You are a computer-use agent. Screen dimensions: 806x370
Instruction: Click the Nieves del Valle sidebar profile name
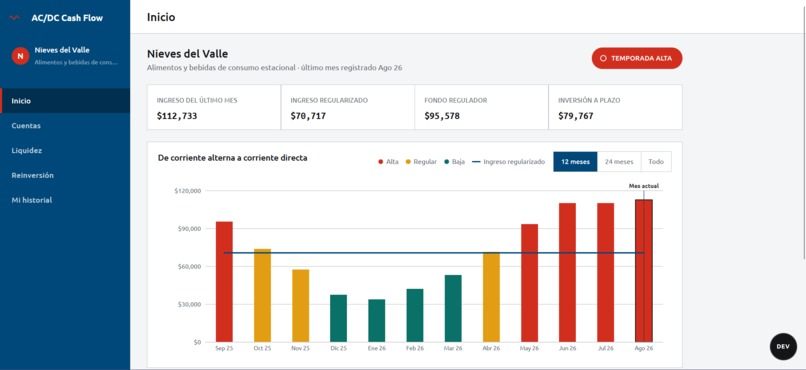point(62,50)
